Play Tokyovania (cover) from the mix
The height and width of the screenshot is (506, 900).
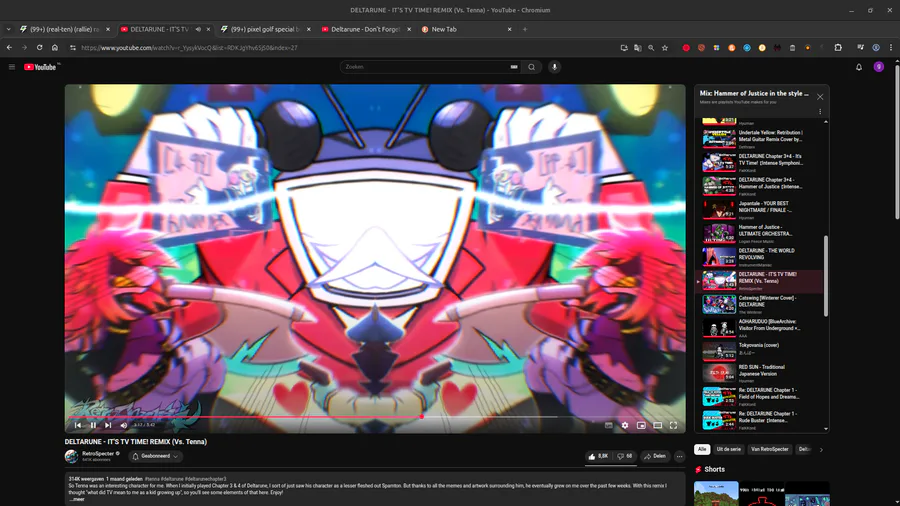click(x=761, y=351)
